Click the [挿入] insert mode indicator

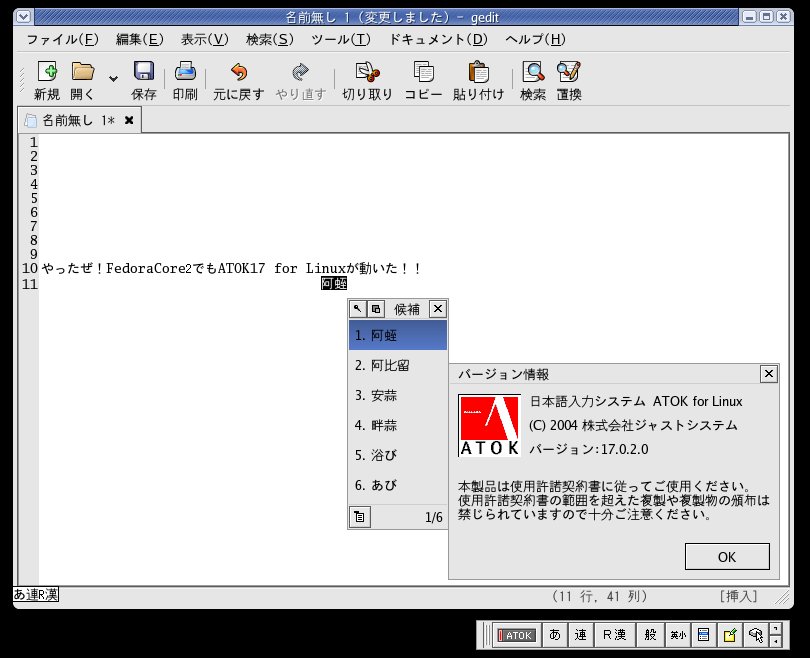click(739, 596)
